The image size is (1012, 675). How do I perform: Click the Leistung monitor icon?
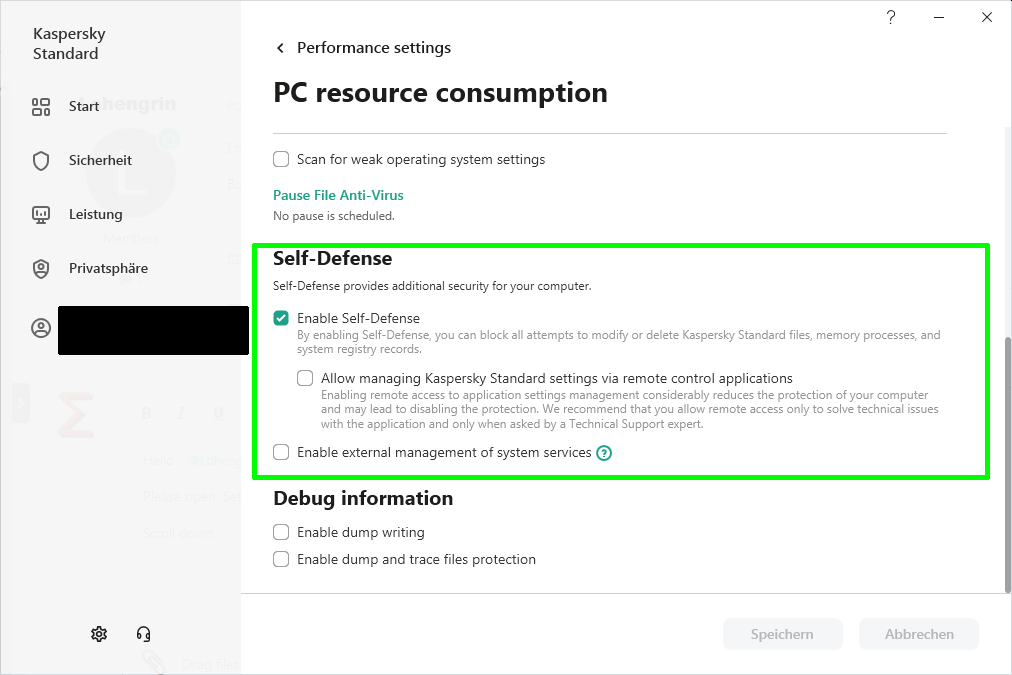[41, 215]
